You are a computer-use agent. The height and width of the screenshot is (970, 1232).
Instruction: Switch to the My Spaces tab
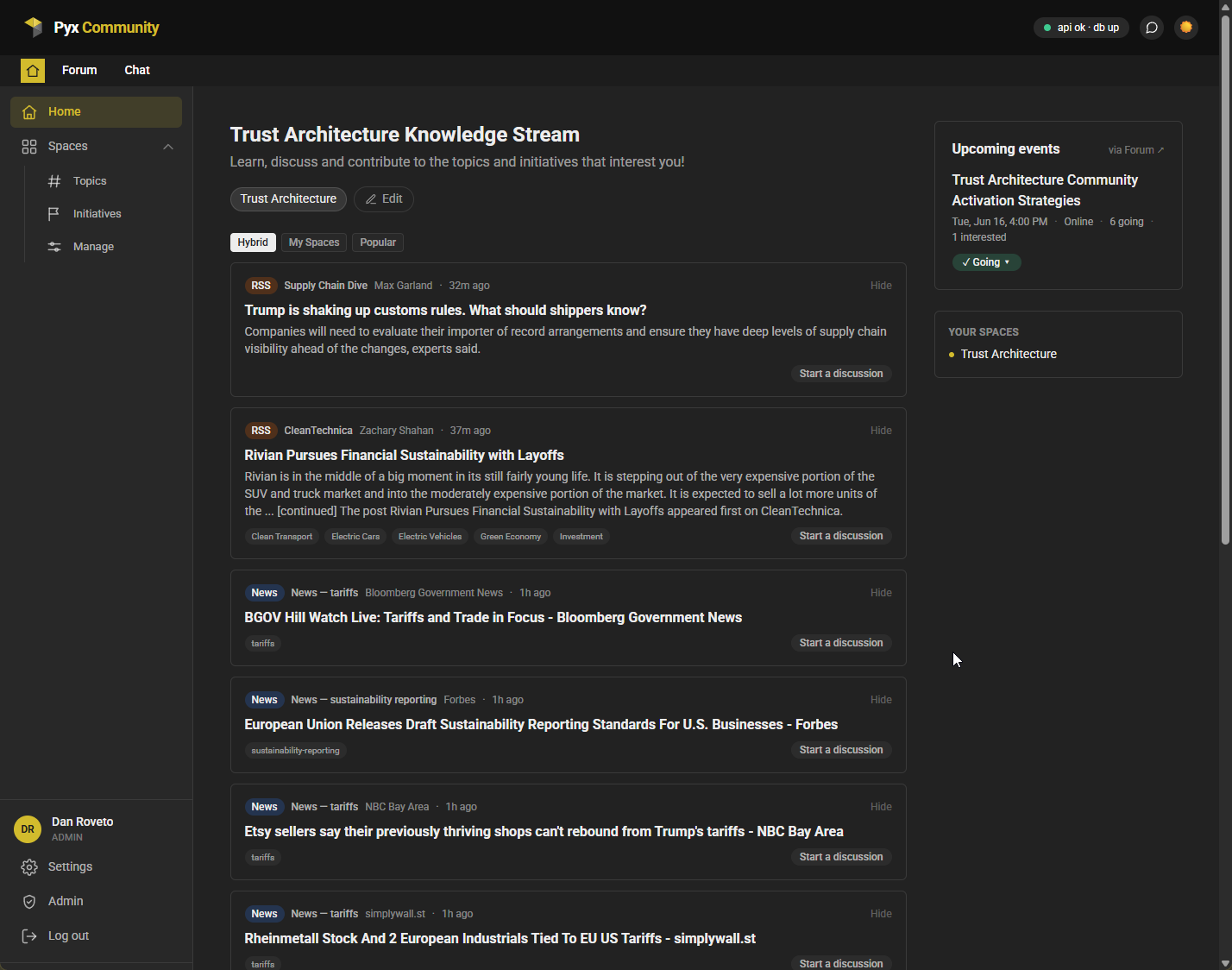(x=314, y=243)
